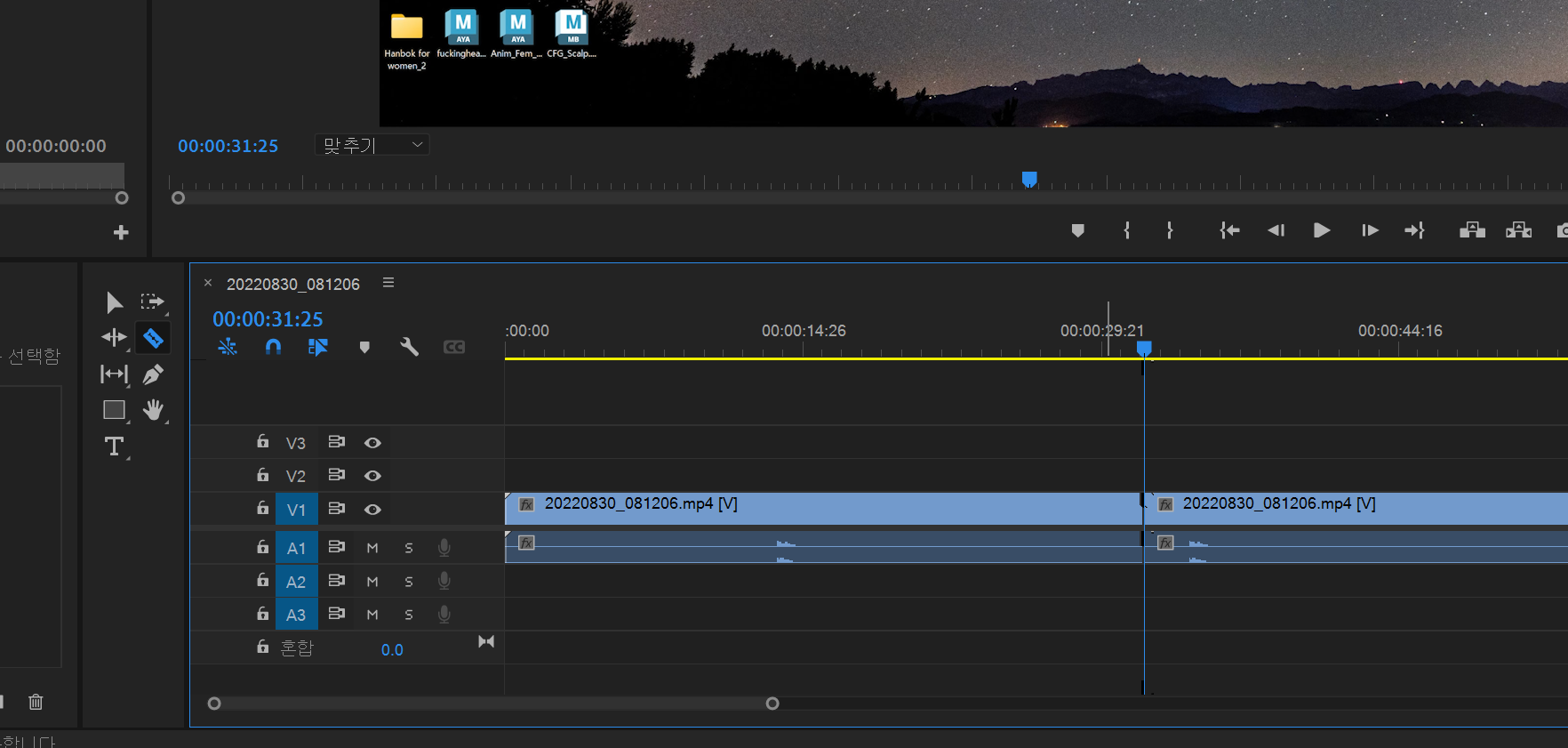
Task: Close the 20220830_081206 sequence tab
Action: pos(208,283)
